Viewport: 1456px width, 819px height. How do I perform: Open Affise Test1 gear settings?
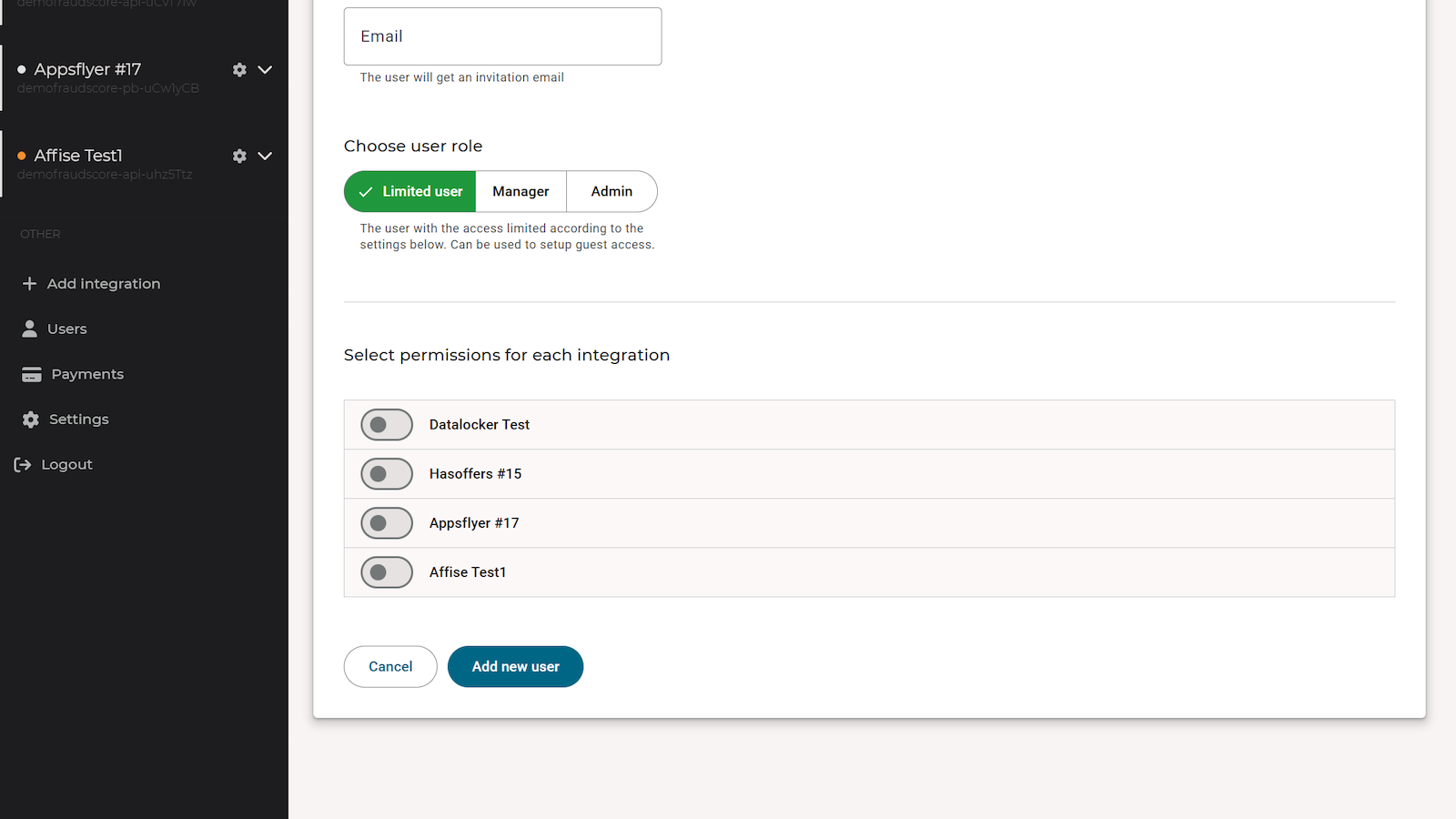click(x=239, y=157)
